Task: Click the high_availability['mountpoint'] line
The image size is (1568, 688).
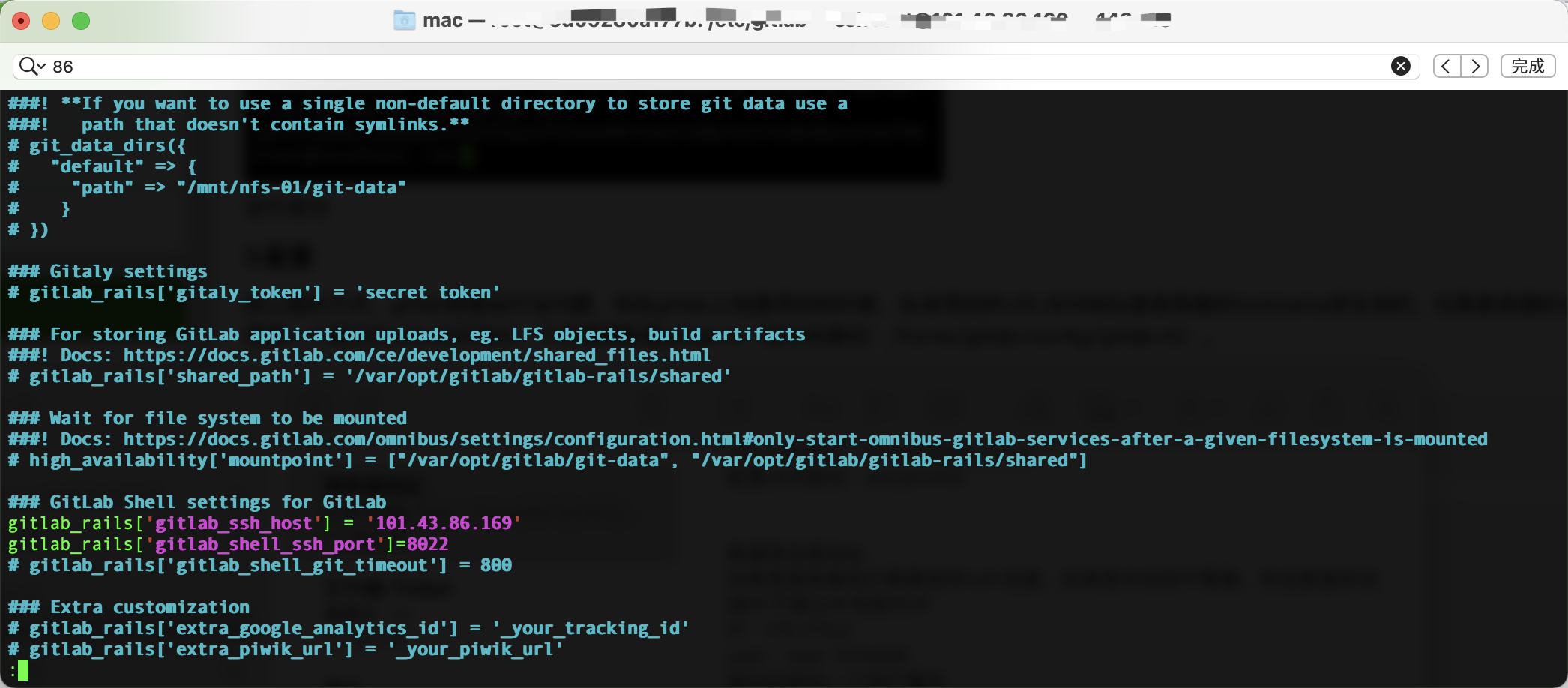Action: pyautogui.click(x=548, y=460)
